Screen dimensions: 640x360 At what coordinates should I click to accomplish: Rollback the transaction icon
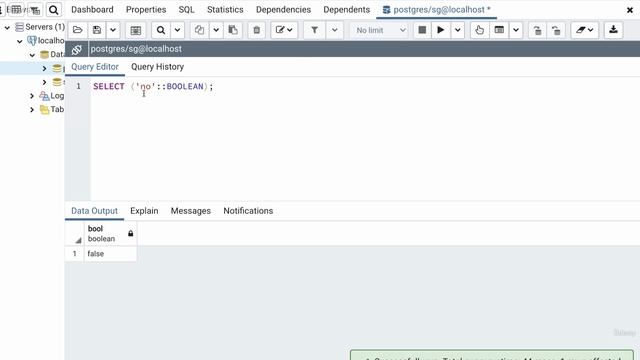(x=556, y=30)
